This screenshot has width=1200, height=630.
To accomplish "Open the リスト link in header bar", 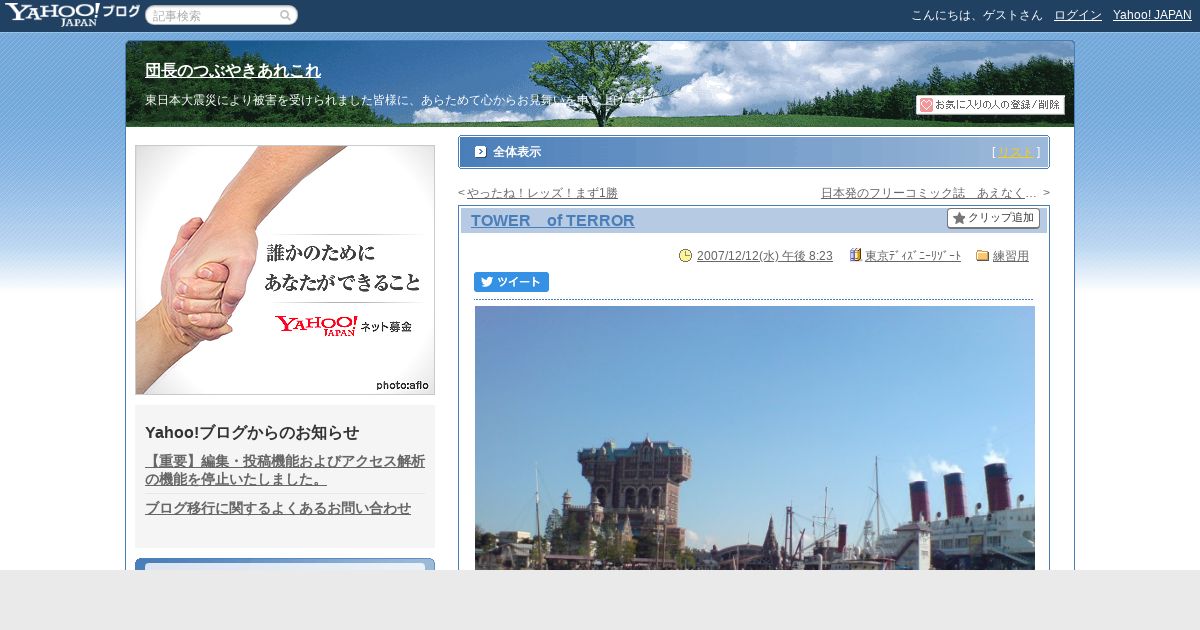I will coord(1016,152).
